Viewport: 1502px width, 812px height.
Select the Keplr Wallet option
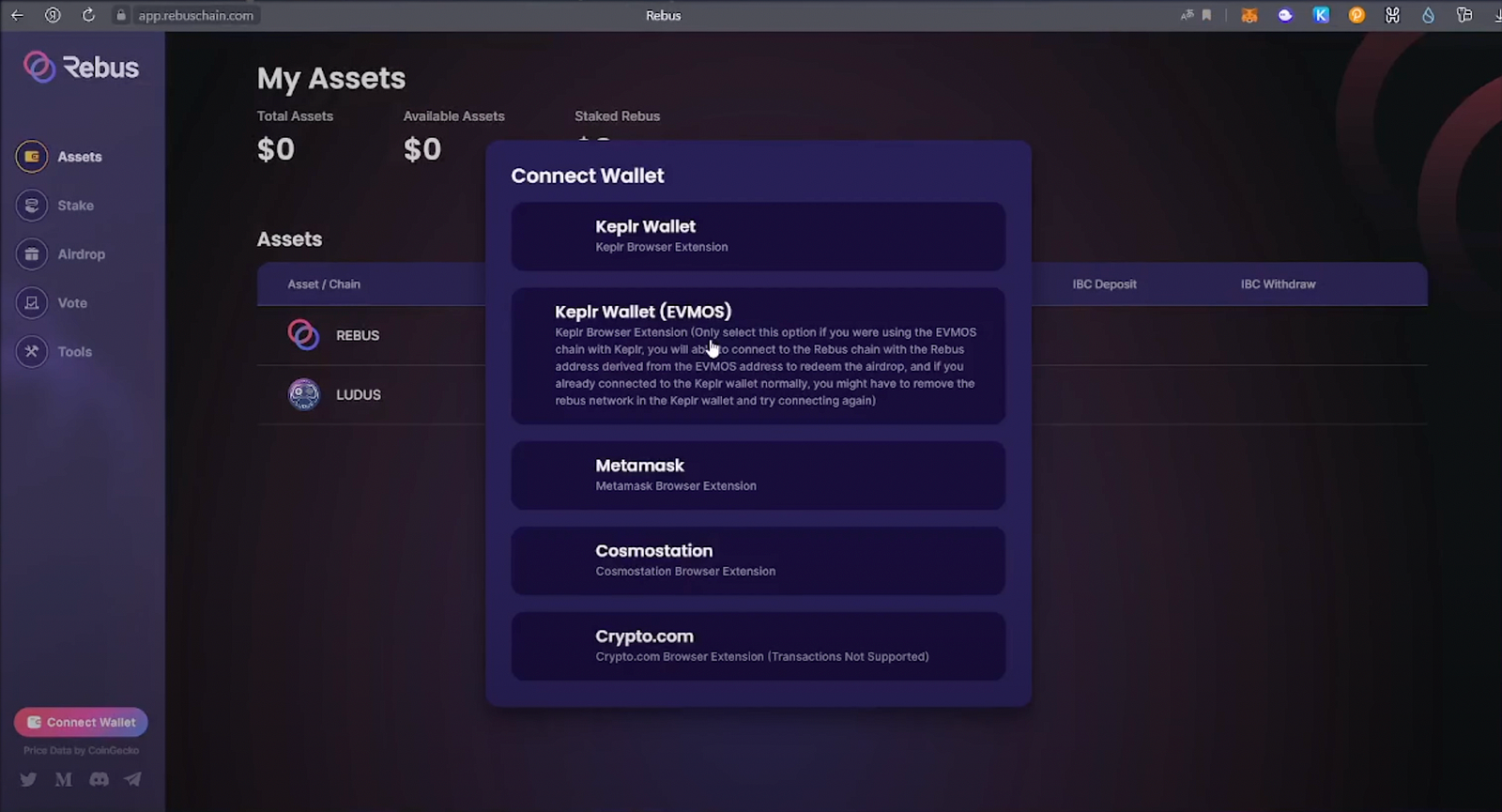click(759, 237)
